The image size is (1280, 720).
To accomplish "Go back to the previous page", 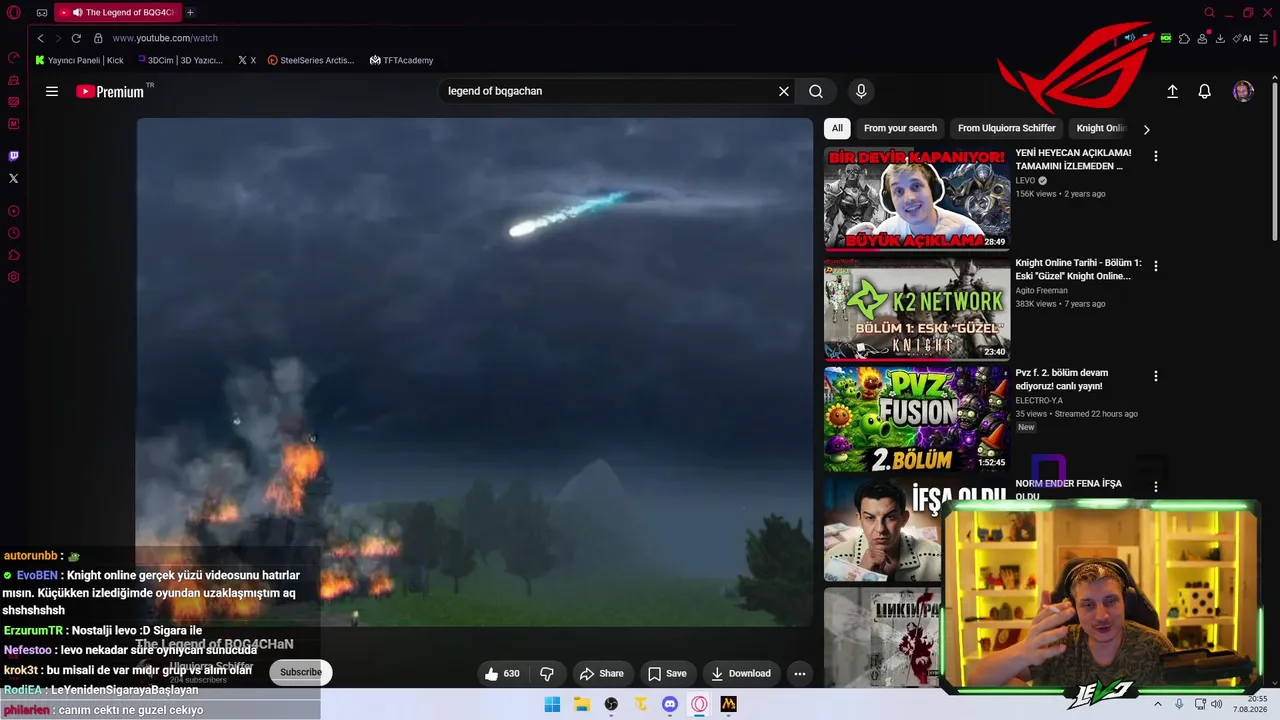I will pyautogui.click(x=40, y=38).
